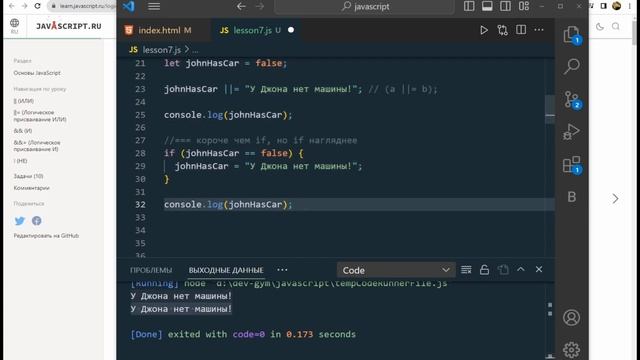Go back in VS Code navigation history
The image size is (640, 360).
pyautogui.click(x=241, y=7)
